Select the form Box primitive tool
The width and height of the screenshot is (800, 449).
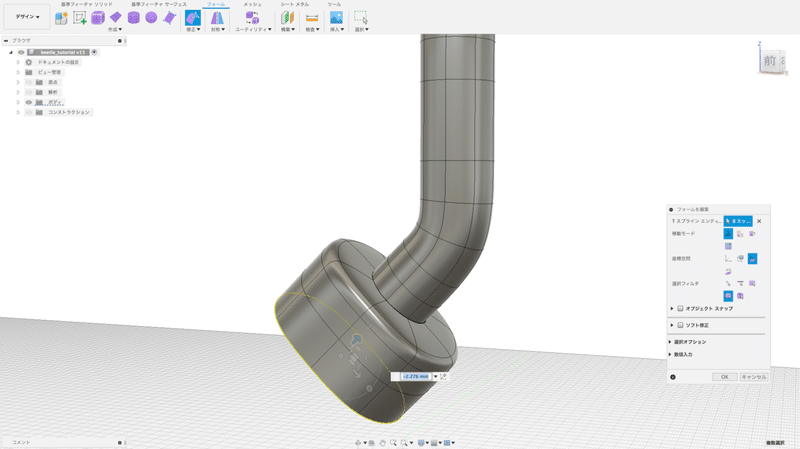pyautogui.click(x=97, y=18)
